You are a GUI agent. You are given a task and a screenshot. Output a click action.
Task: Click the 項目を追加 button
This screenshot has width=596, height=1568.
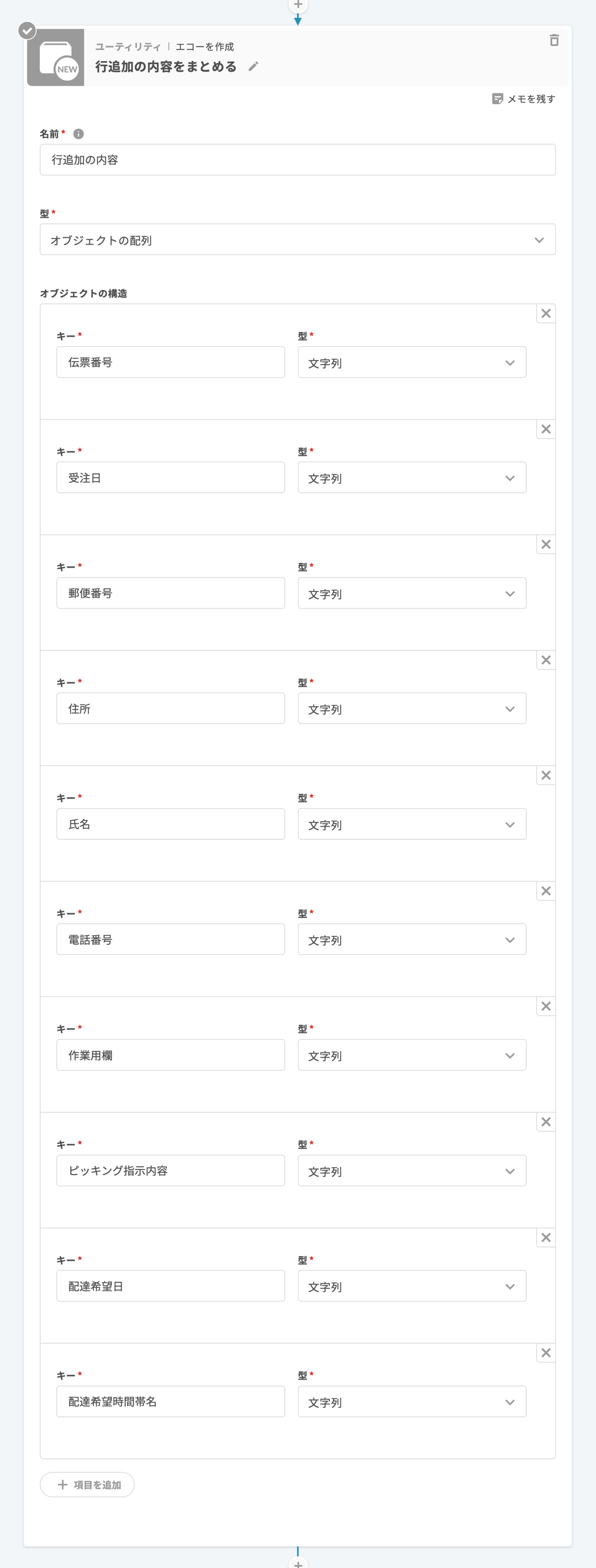(x=88, y=1485)
